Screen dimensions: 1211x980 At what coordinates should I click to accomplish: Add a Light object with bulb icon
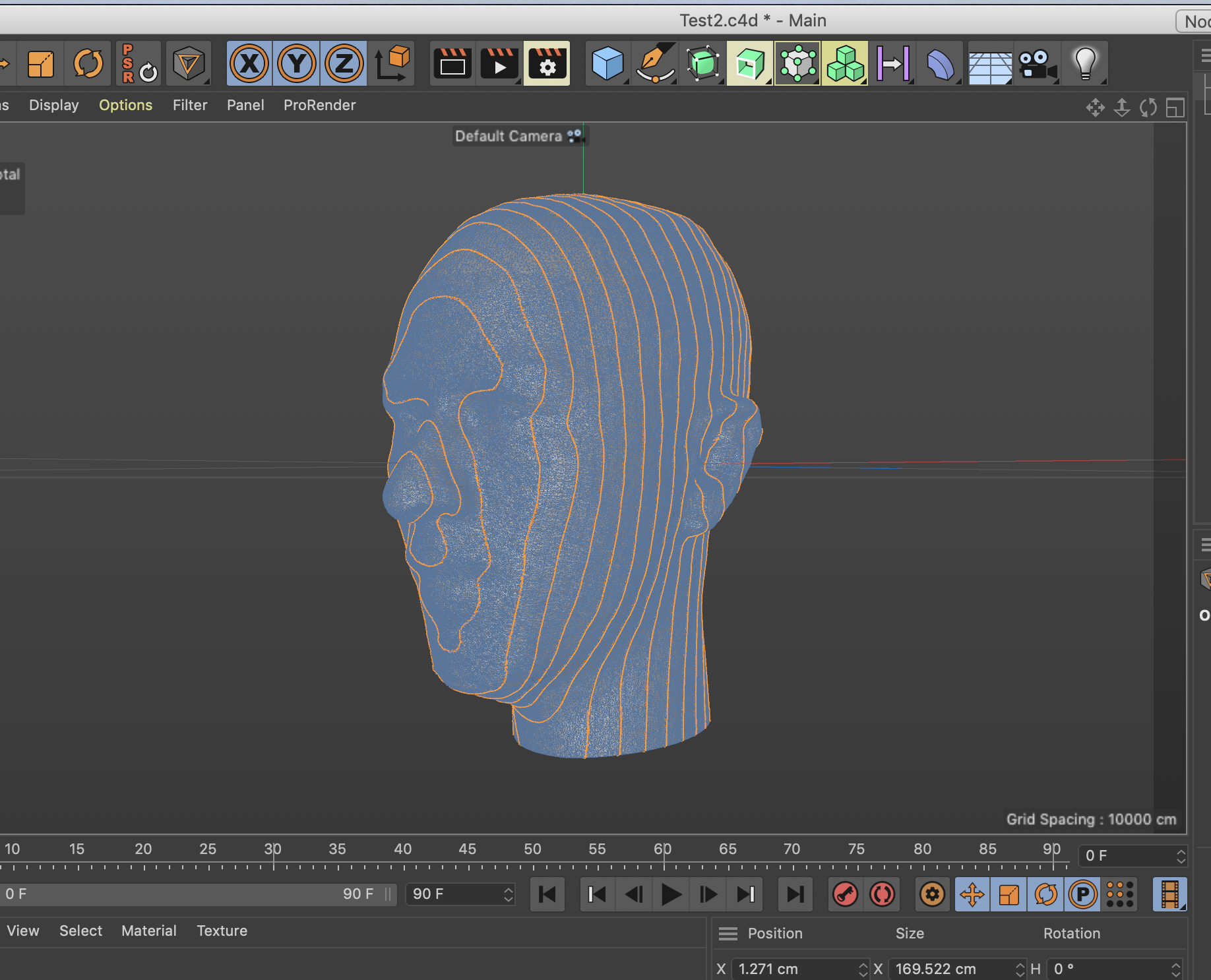[1085, 64]
